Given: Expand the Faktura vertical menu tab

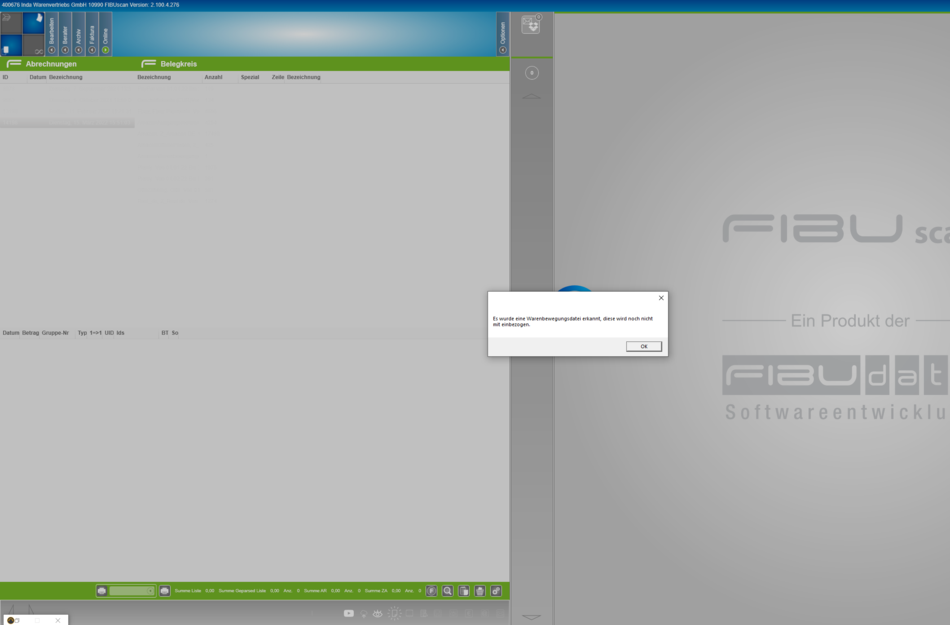Looking at the screenshot, I should coord(92,34).
